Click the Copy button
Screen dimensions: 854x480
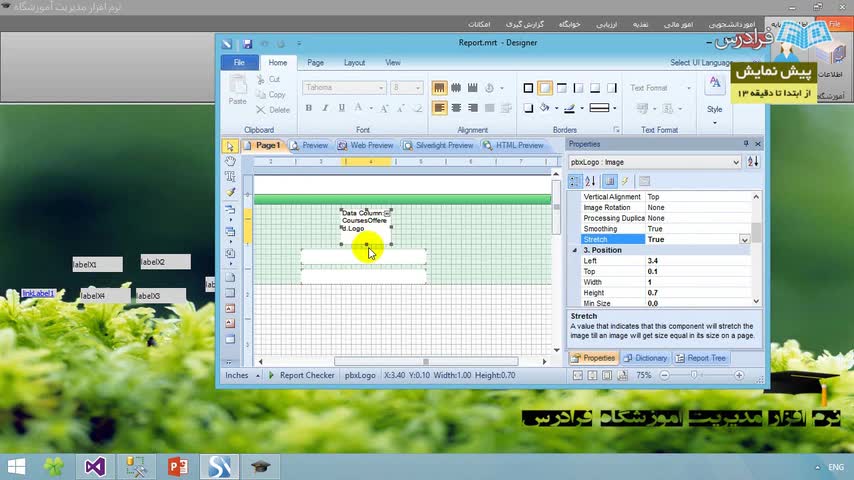[271, 95]
